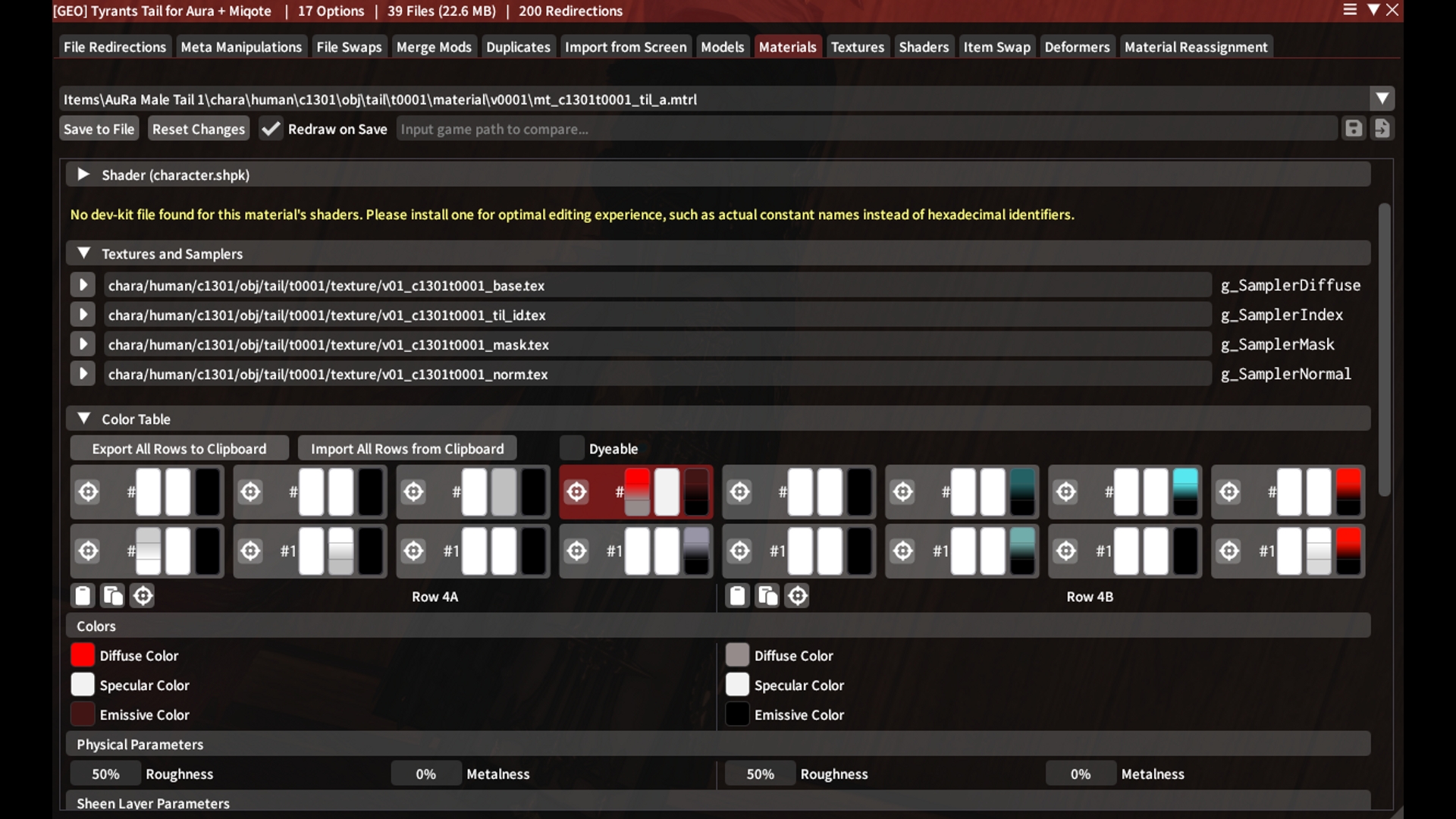Open the Deformers tab
Viewport: 1456px width, 819px height.
(x=1077, y=46)
